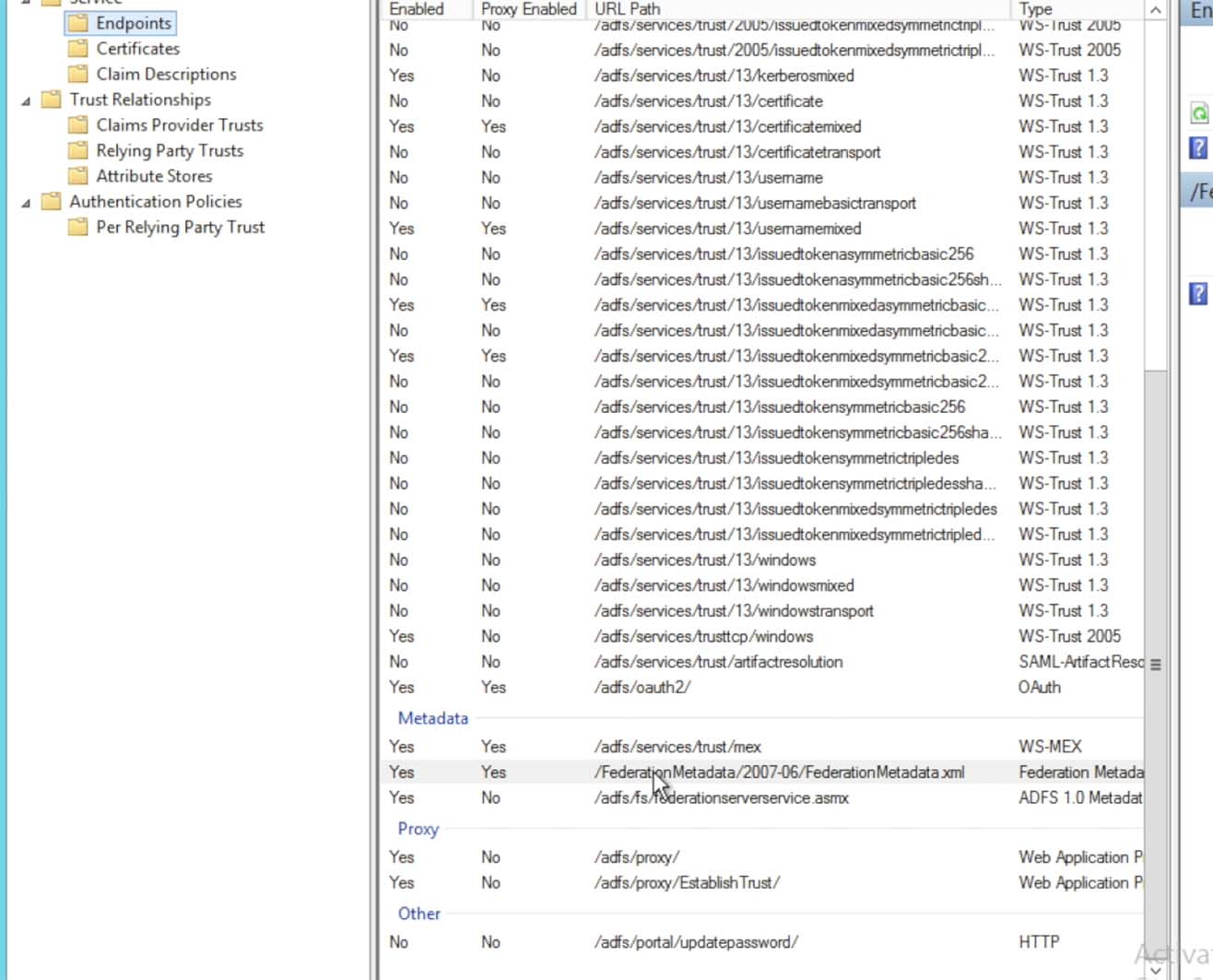Collapse the Trust Relationships tree node
The height and width of the screenshot is (980, 1213).
[26, 100]
